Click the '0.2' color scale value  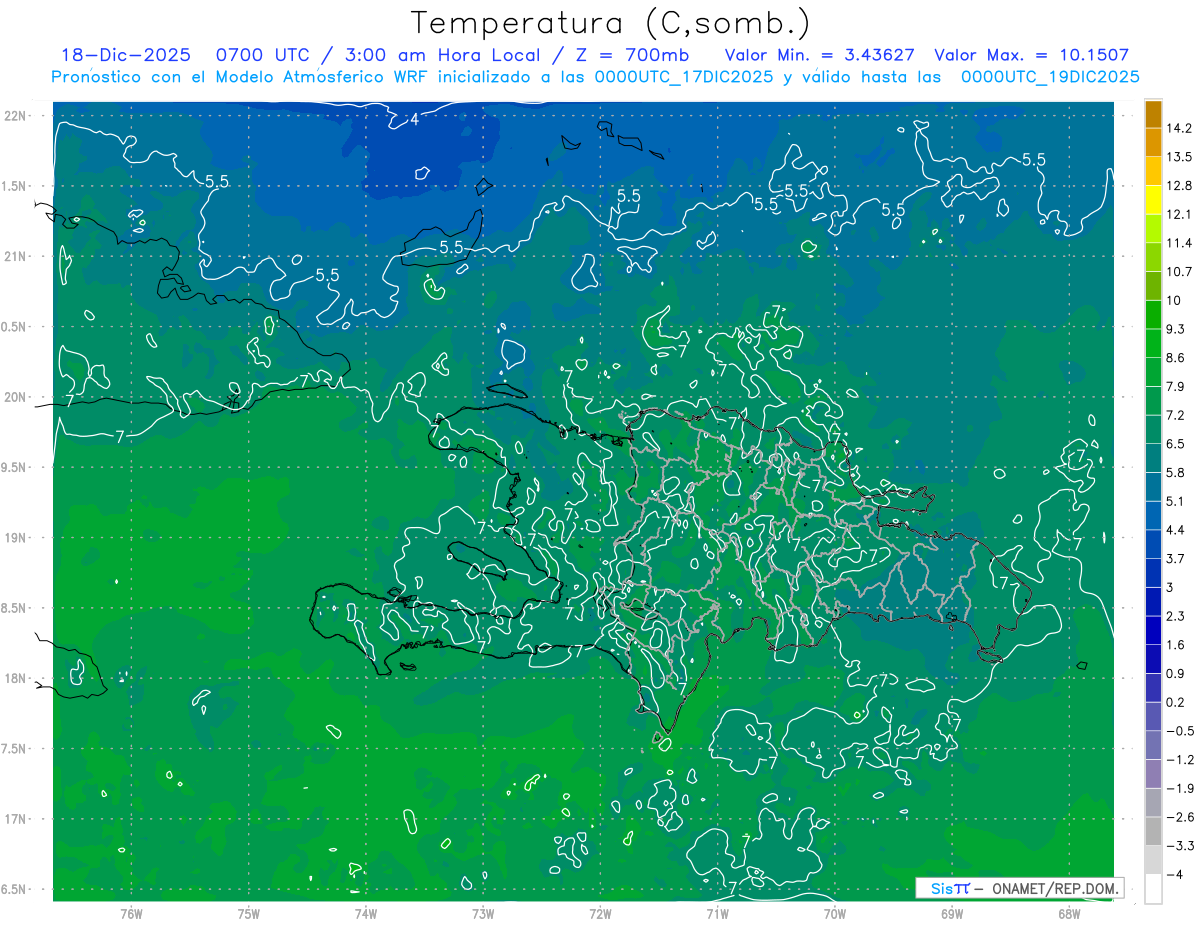[x=1176, y=702]
